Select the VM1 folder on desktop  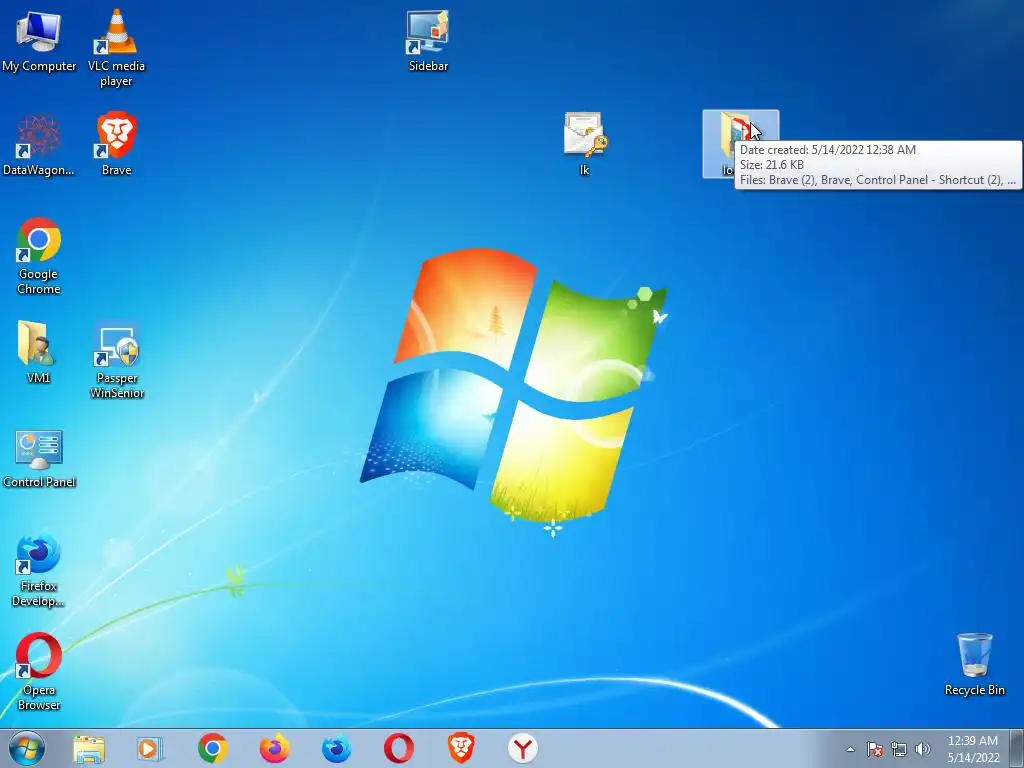[38, 352]
